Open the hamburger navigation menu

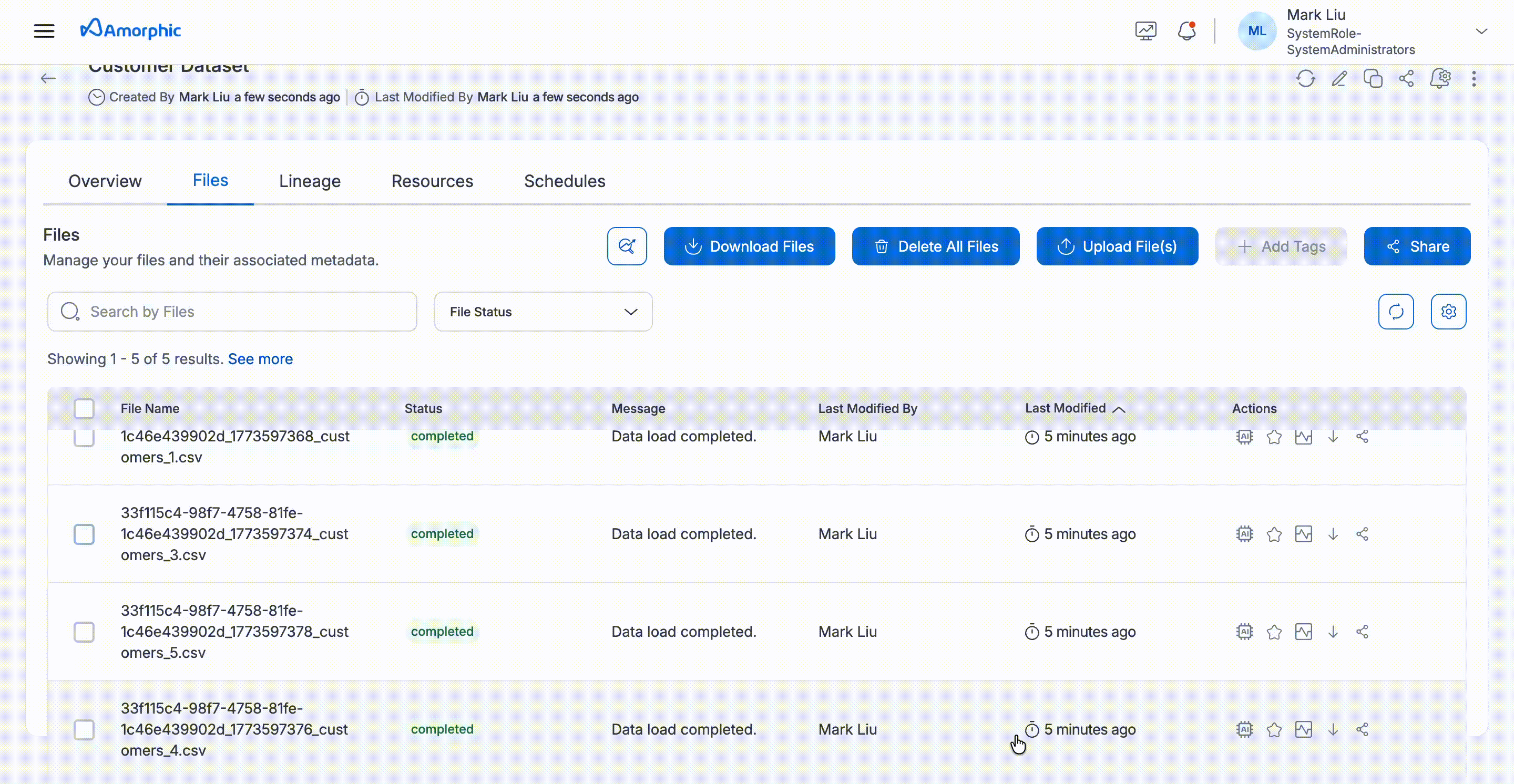(x=44, y=30)
